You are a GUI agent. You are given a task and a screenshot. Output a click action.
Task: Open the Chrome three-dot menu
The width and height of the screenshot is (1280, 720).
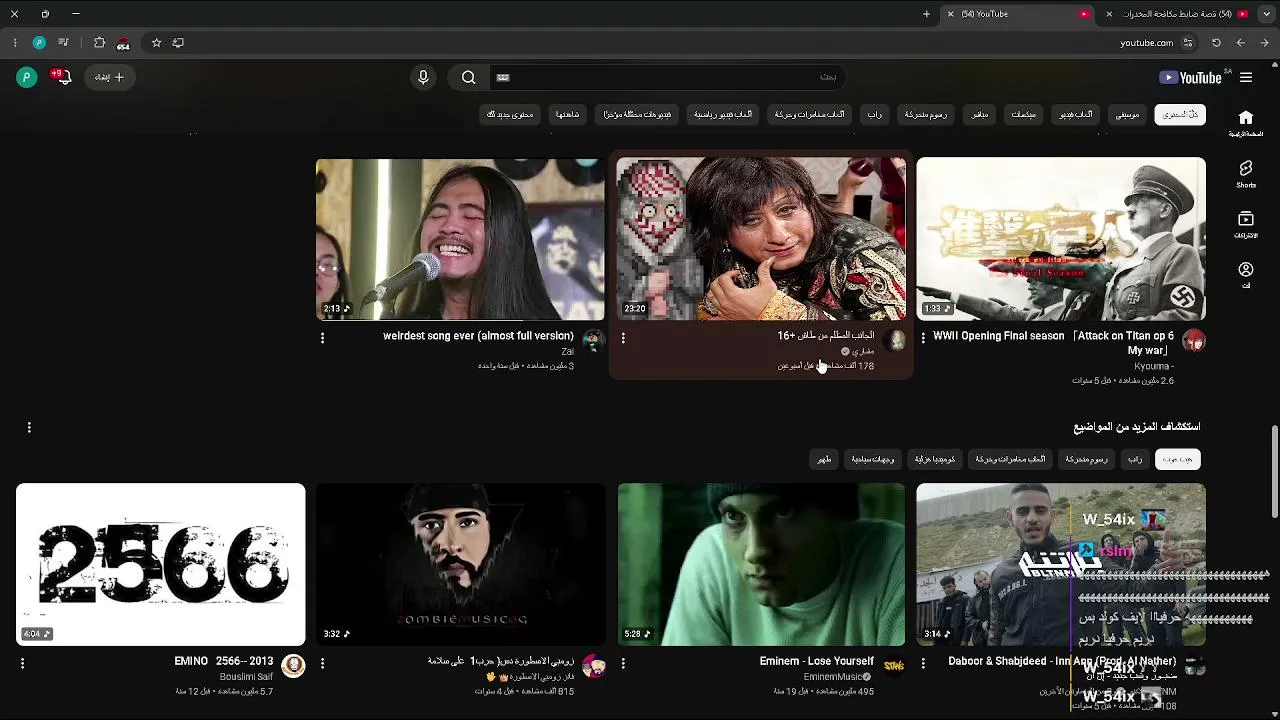click(x=14, y=43)
